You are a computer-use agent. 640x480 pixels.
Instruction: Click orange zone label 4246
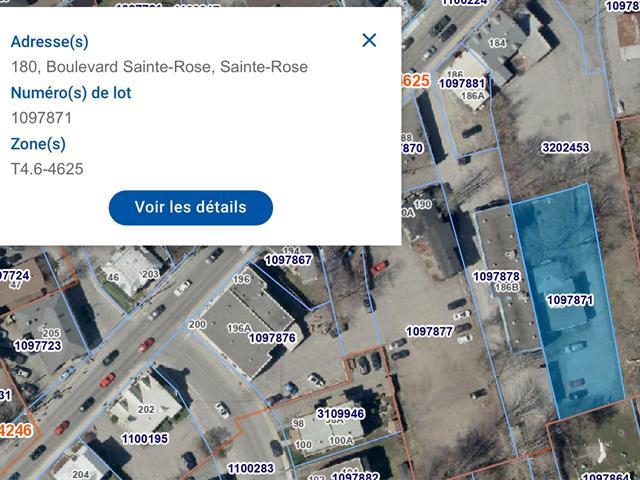tap(16, 430)
